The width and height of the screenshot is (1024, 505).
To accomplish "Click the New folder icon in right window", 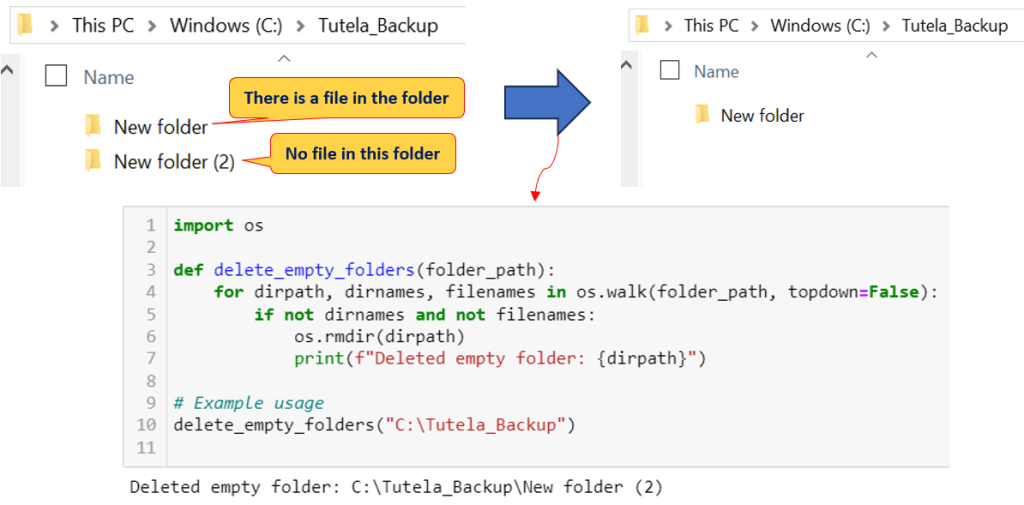I will 702,115.
